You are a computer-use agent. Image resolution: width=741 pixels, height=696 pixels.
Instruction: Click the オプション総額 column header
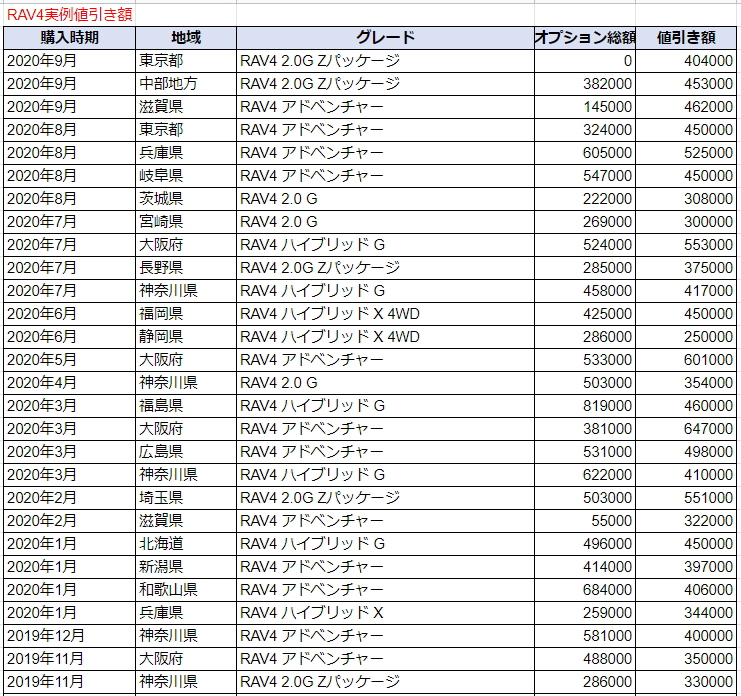point(585,38)
